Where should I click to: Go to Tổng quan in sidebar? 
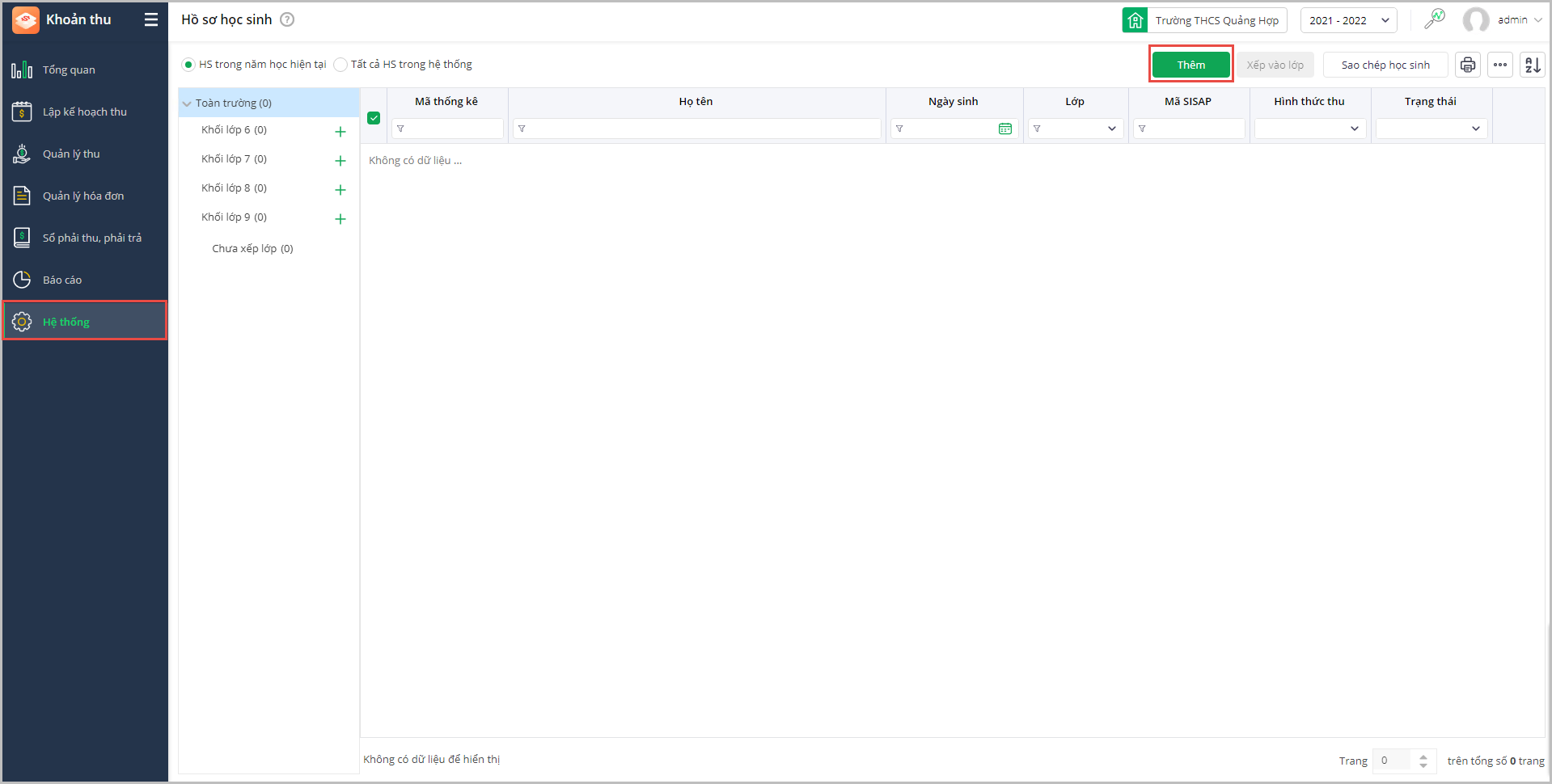click(85, 70)
